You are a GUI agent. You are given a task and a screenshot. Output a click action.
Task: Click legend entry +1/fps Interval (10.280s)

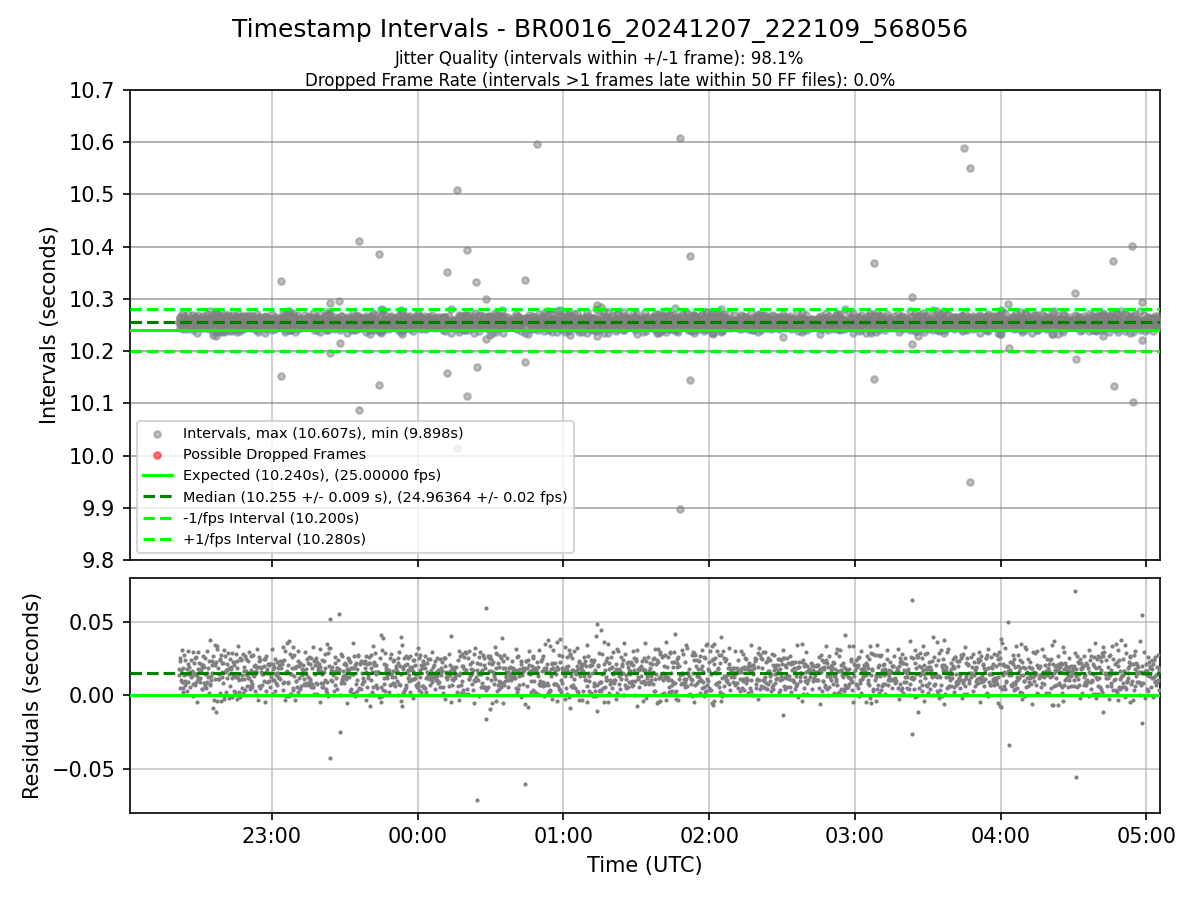[x=274, y=539]
